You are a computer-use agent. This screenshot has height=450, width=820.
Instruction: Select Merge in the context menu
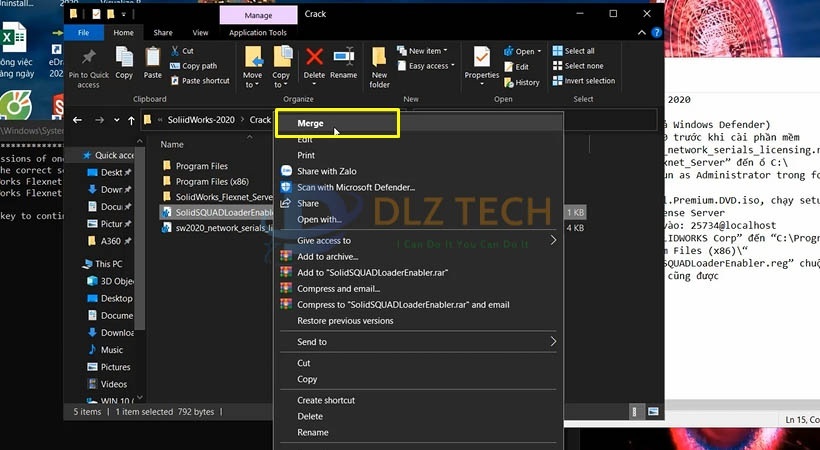[x=310, y=123]
